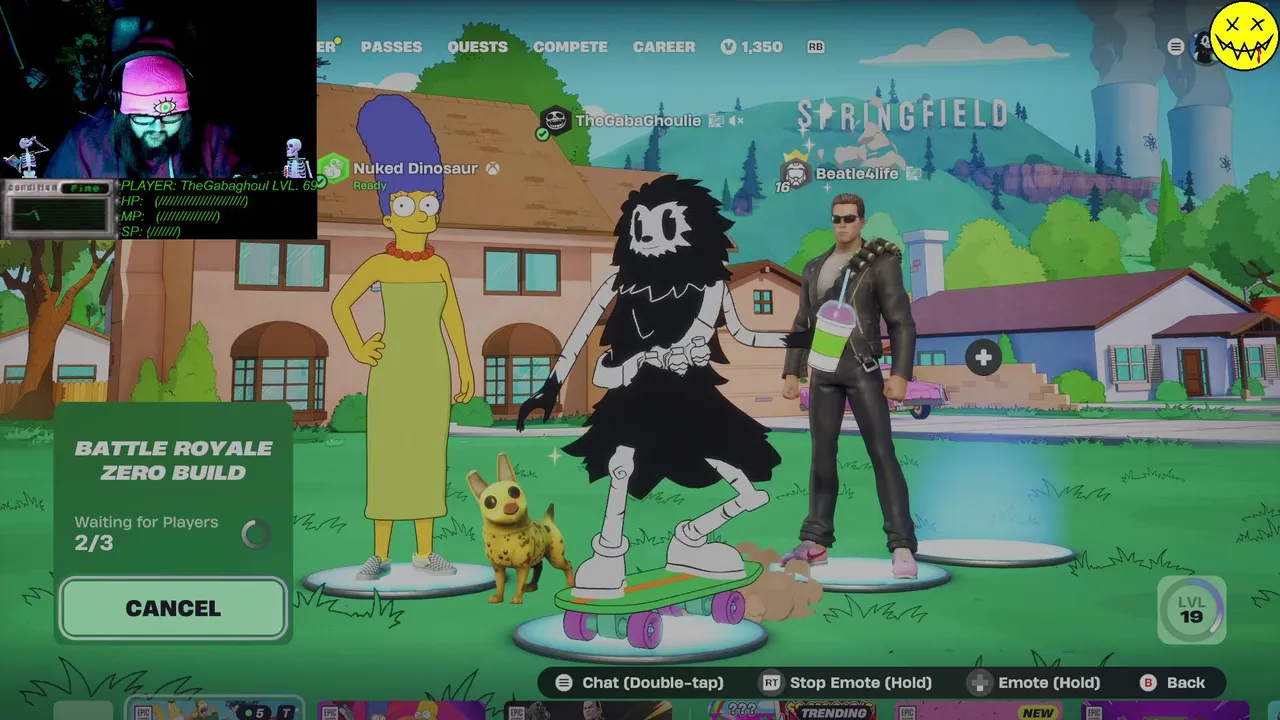Open the PASSES tab
The height and width of the screenshot is (720, 1280).
[x=391, y=47]
